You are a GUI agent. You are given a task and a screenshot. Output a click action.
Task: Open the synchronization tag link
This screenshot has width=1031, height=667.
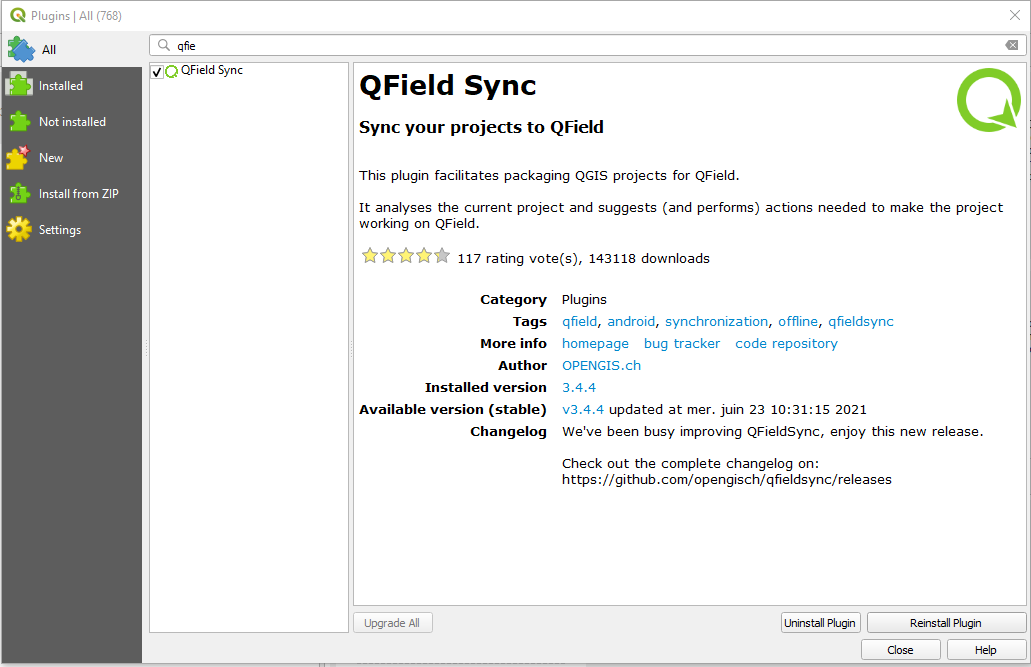[x=716, y=322]
